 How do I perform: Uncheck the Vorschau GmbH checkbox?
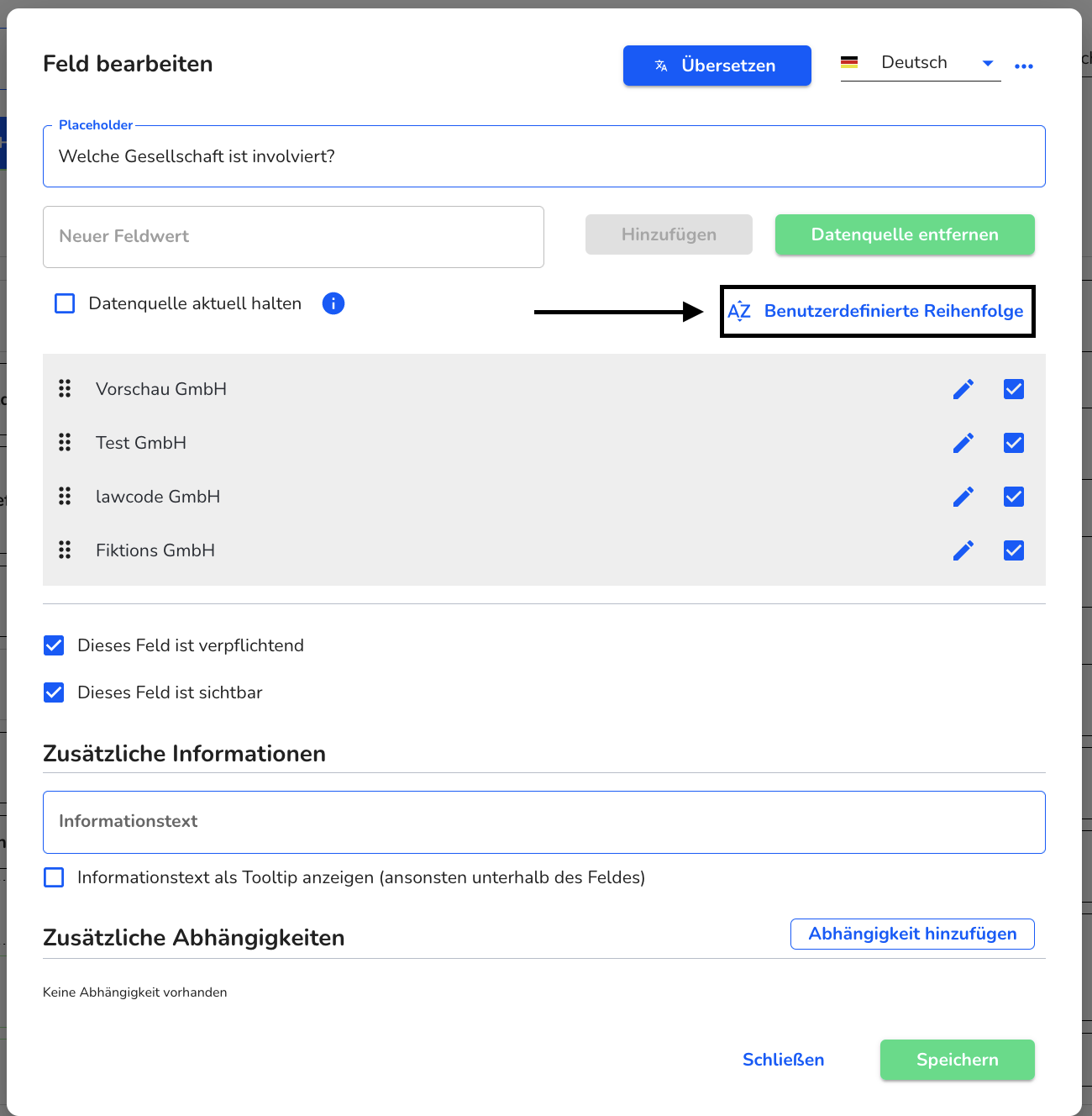click(x=1014, y=389)
